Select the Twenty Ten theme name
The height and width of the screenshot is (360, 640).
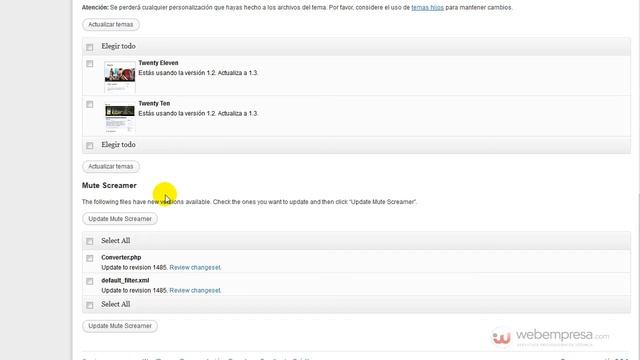pos(154,103)
